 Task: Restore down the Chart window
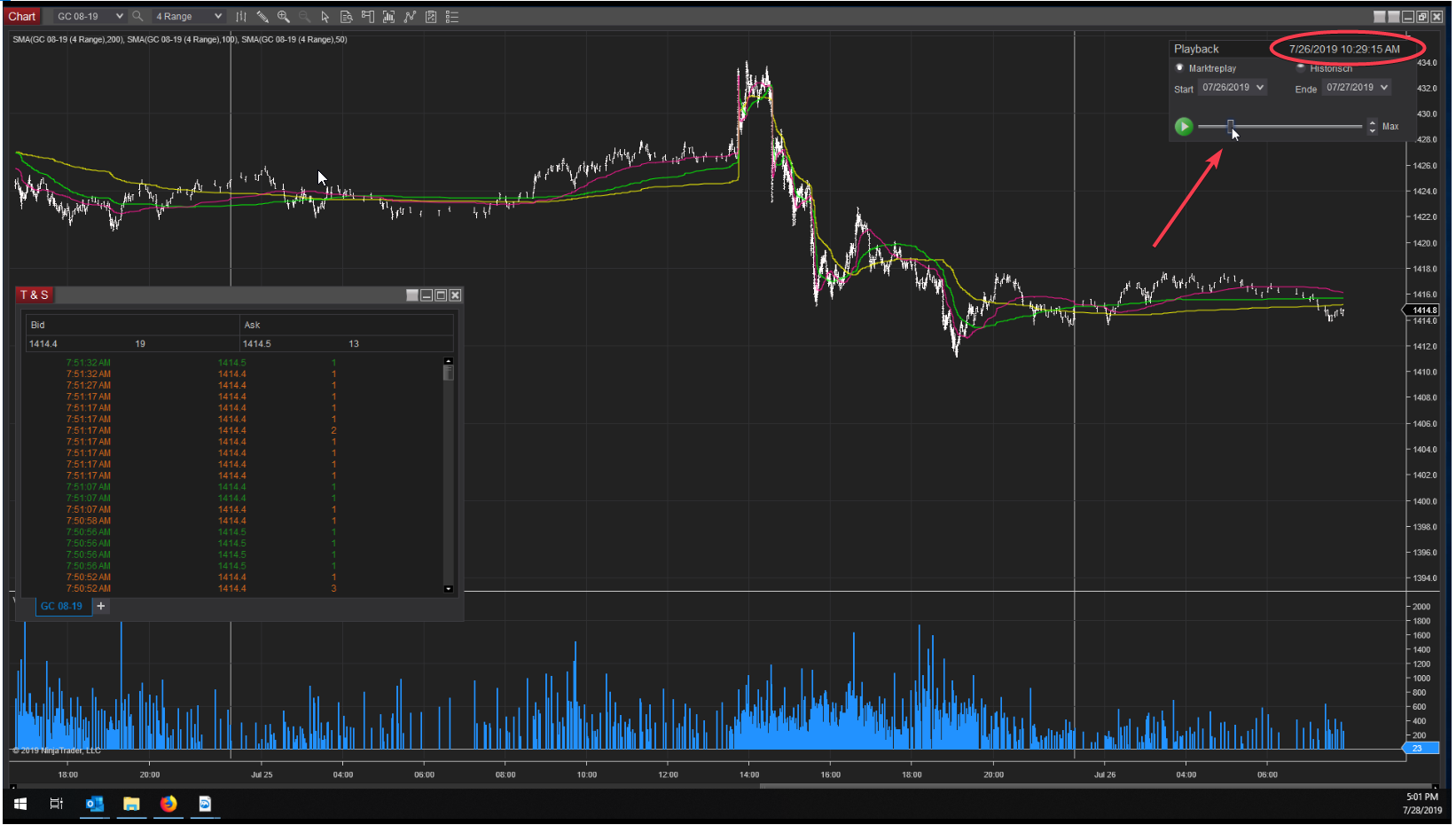point(1422,16)
